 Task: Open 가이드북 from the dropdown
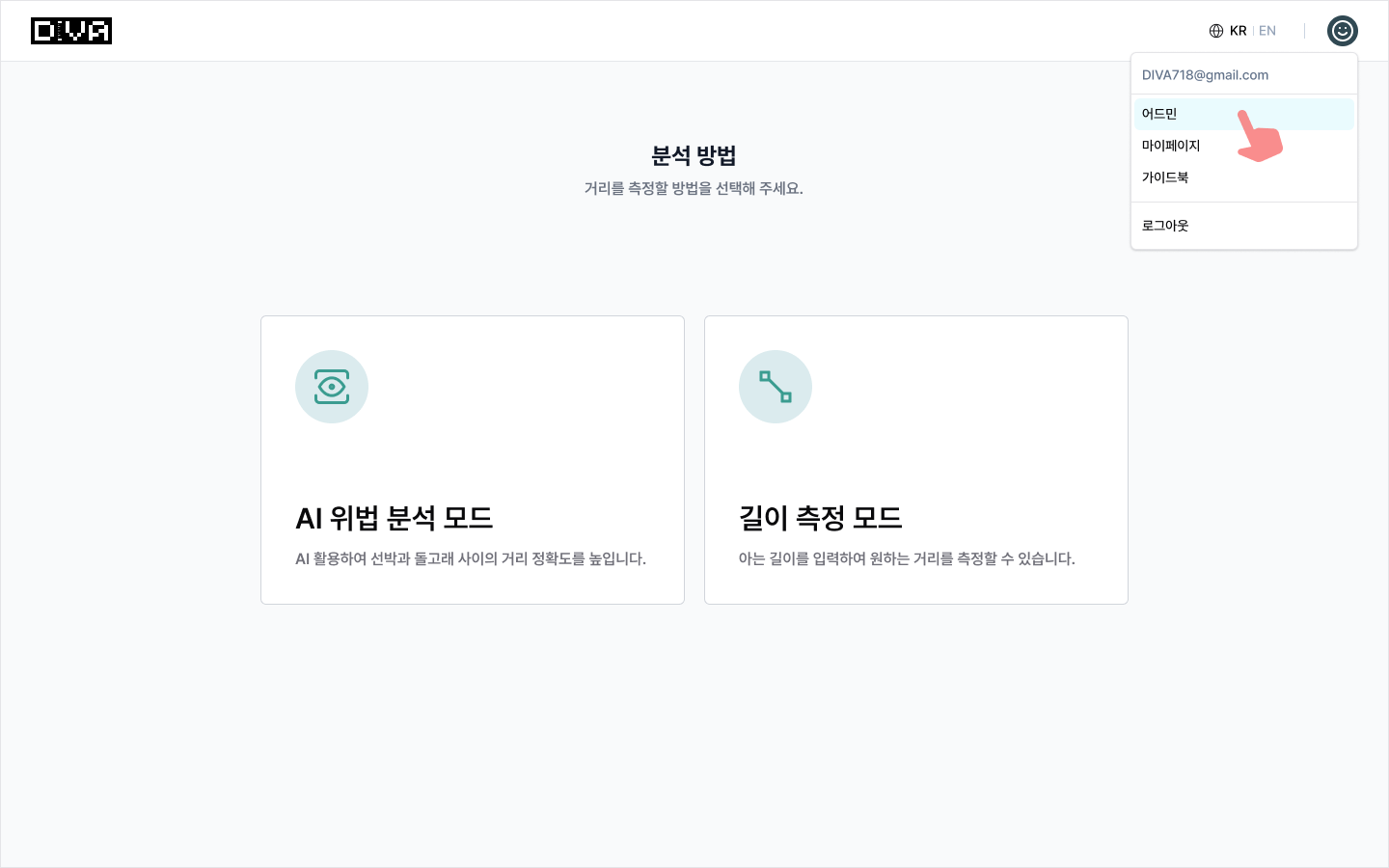click(x=1165, y=177)
